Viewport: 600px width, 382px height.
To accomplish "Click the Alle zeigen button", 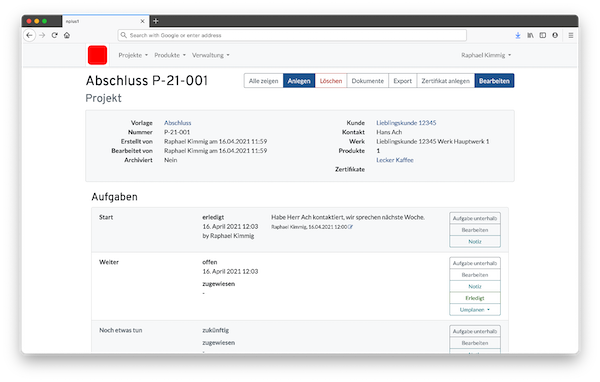I will click(x=263, y=81).
